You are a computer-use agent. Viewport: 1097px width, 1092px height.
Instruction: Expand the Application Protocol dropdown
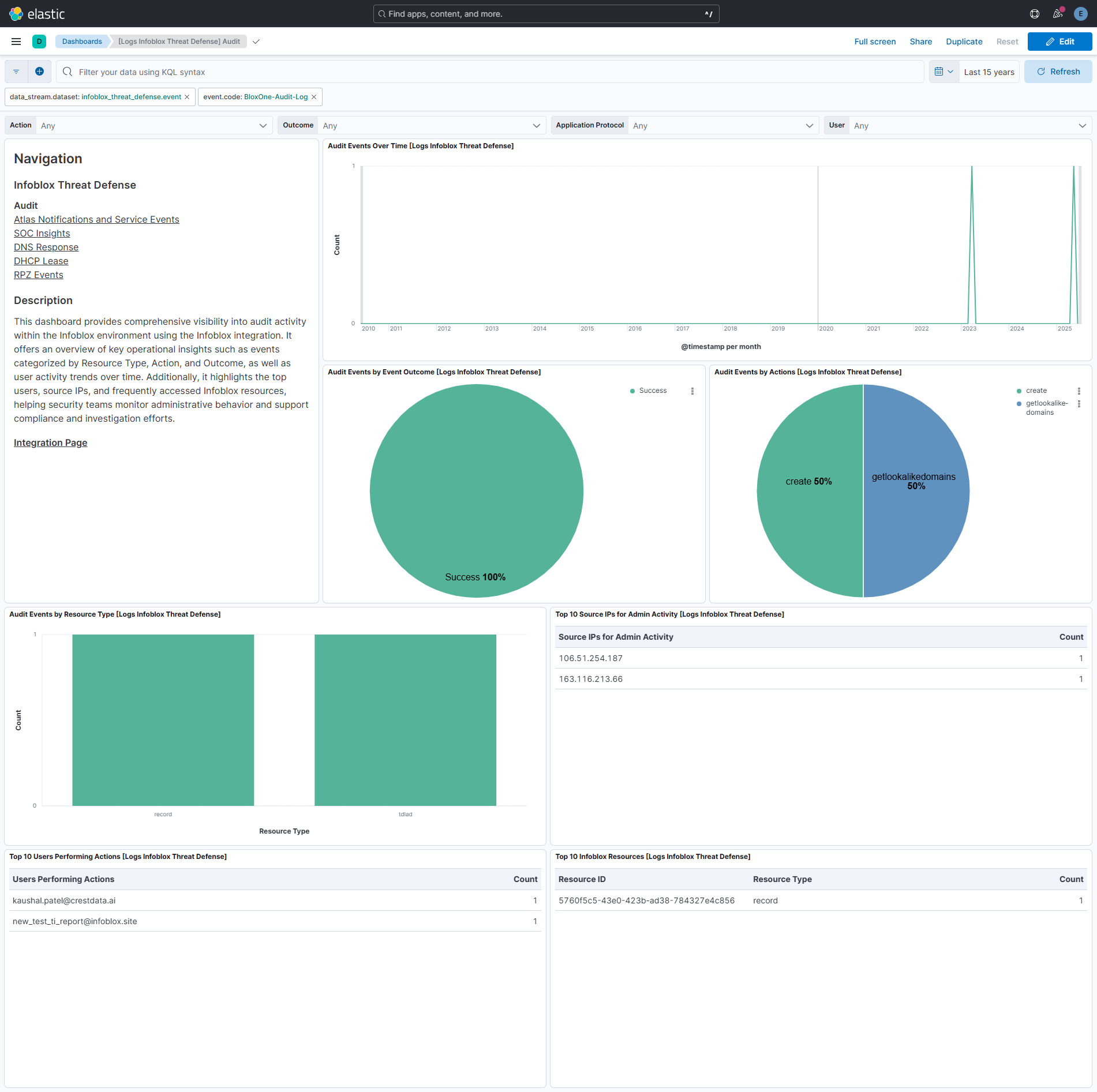pyautogui.click(x=723, y=125)
